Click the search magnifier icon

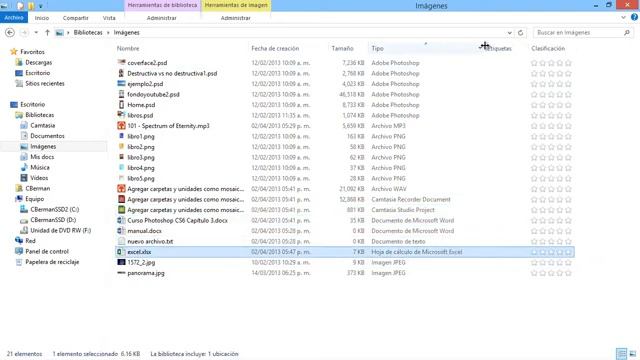[627, 32]
